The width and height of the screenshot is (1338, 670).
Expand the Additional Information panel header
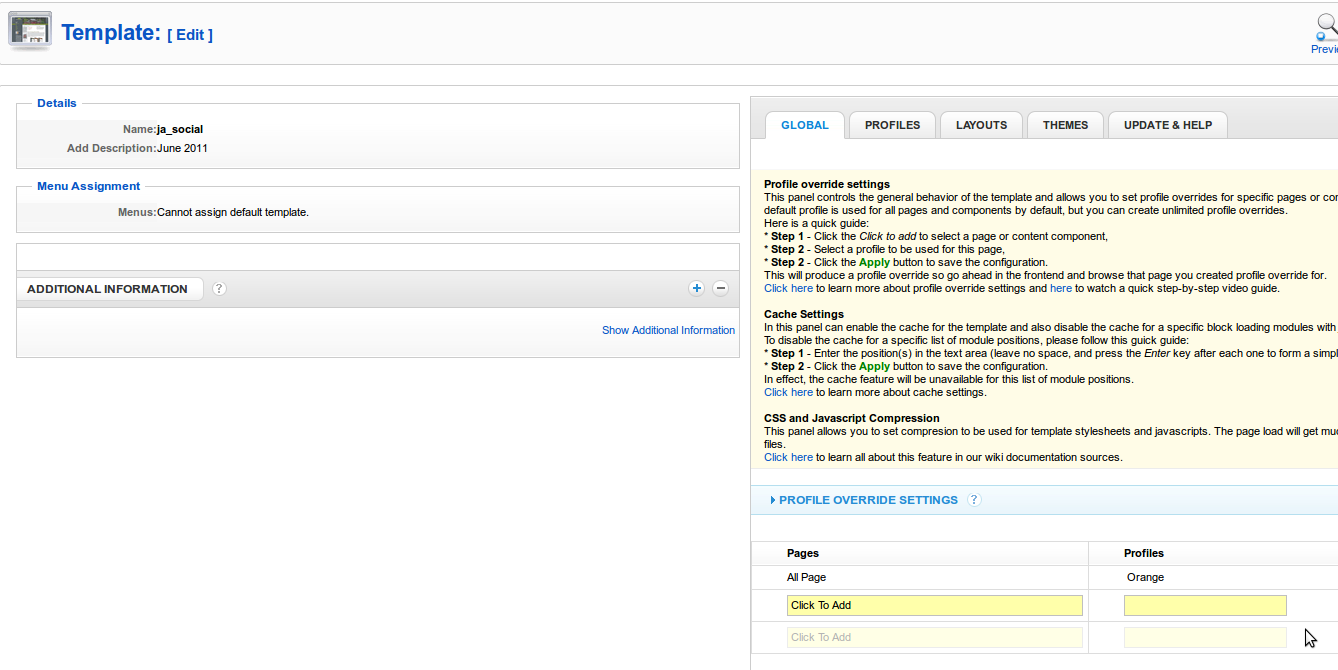tap(108, 289)
